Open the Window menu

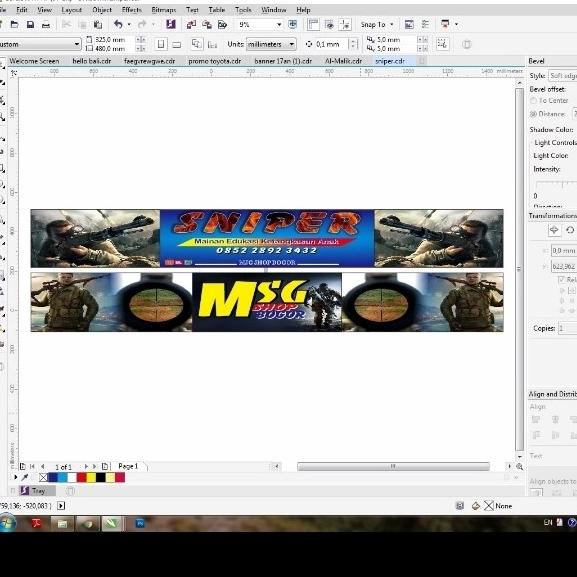pos(273,10)
